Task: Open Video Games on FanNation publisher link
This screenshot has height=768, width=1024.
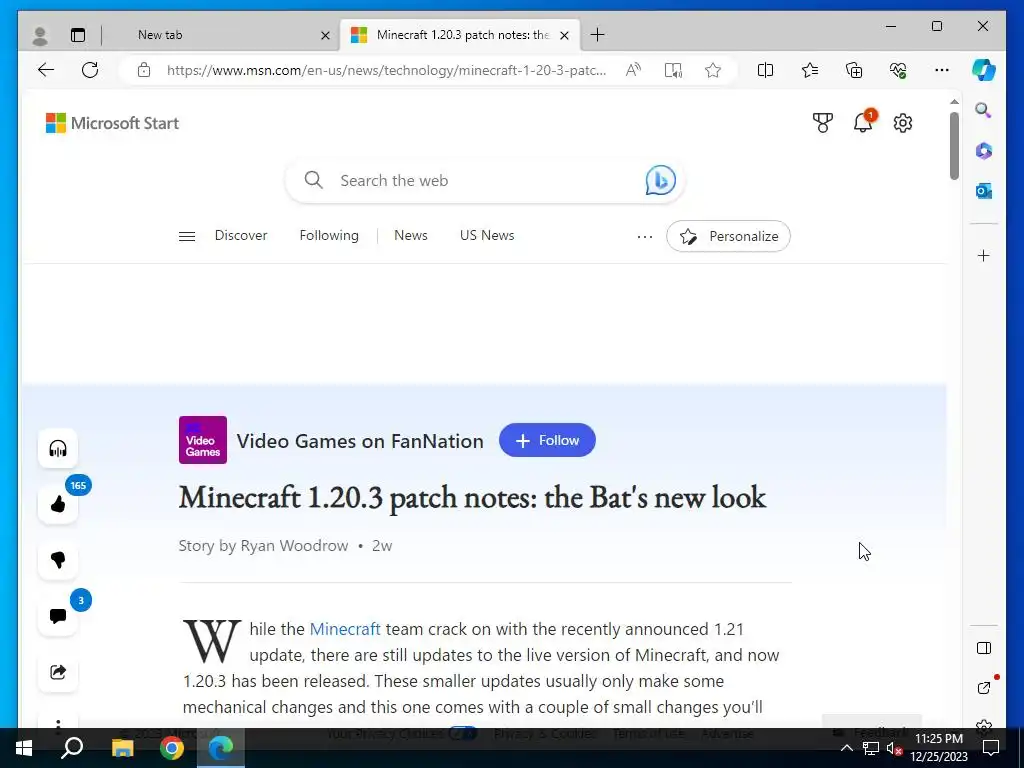Action: click(x=360, y=441)
